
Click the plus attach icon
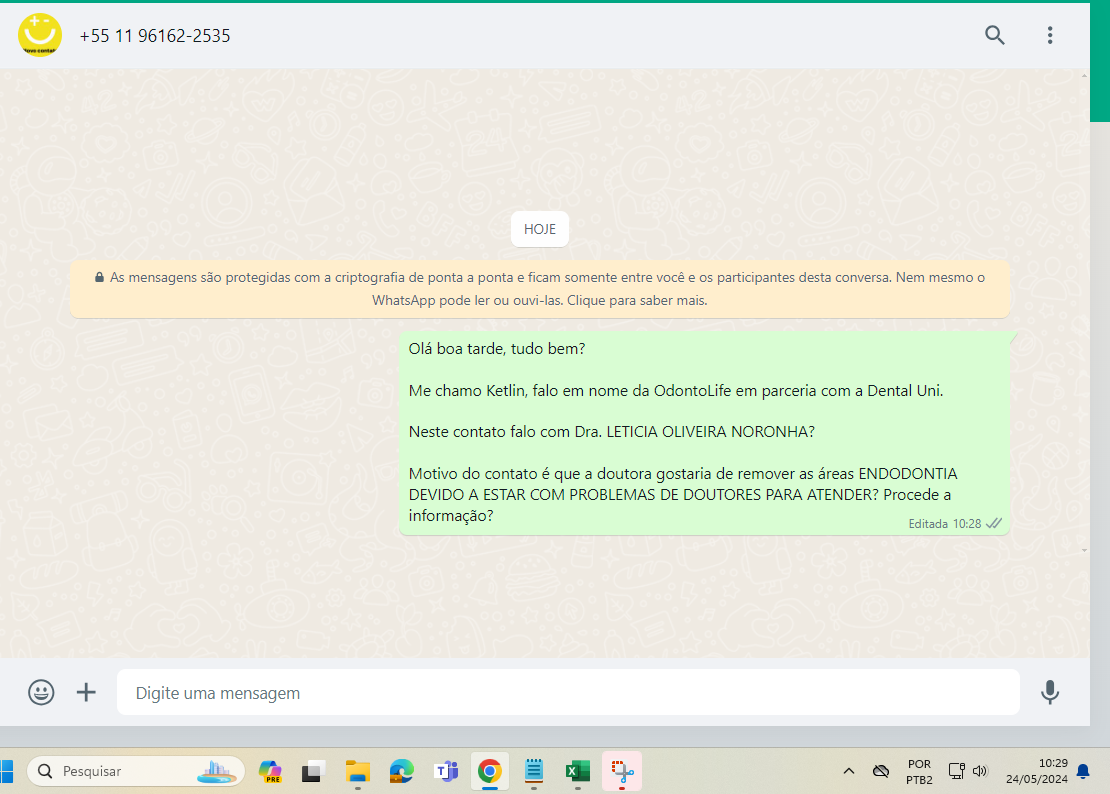click(87, 692)
